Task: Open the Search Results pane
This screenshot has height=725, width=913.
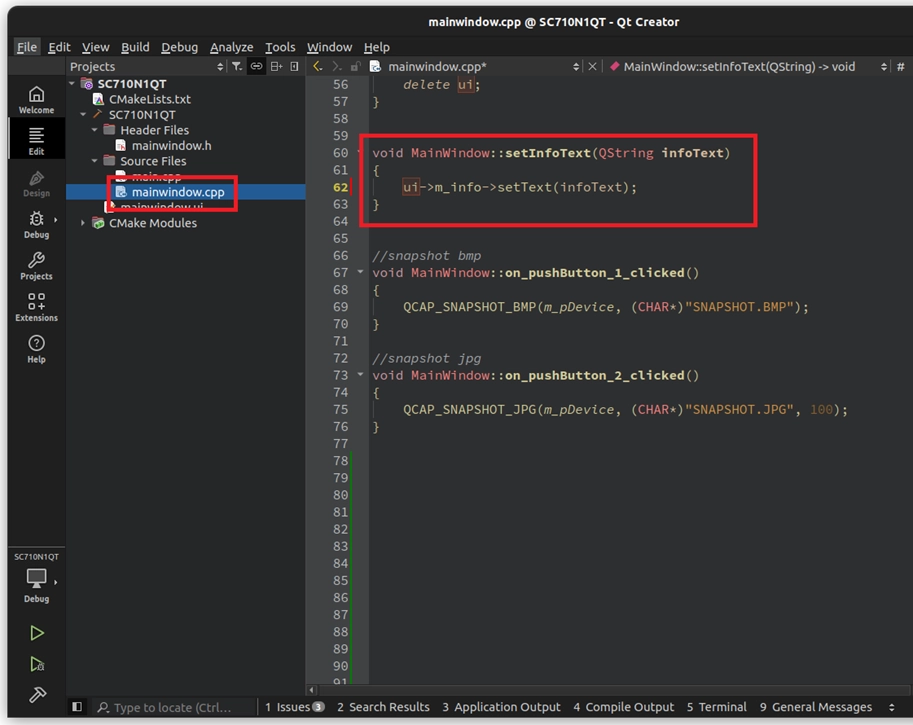Action: click(x=383, y=707)
